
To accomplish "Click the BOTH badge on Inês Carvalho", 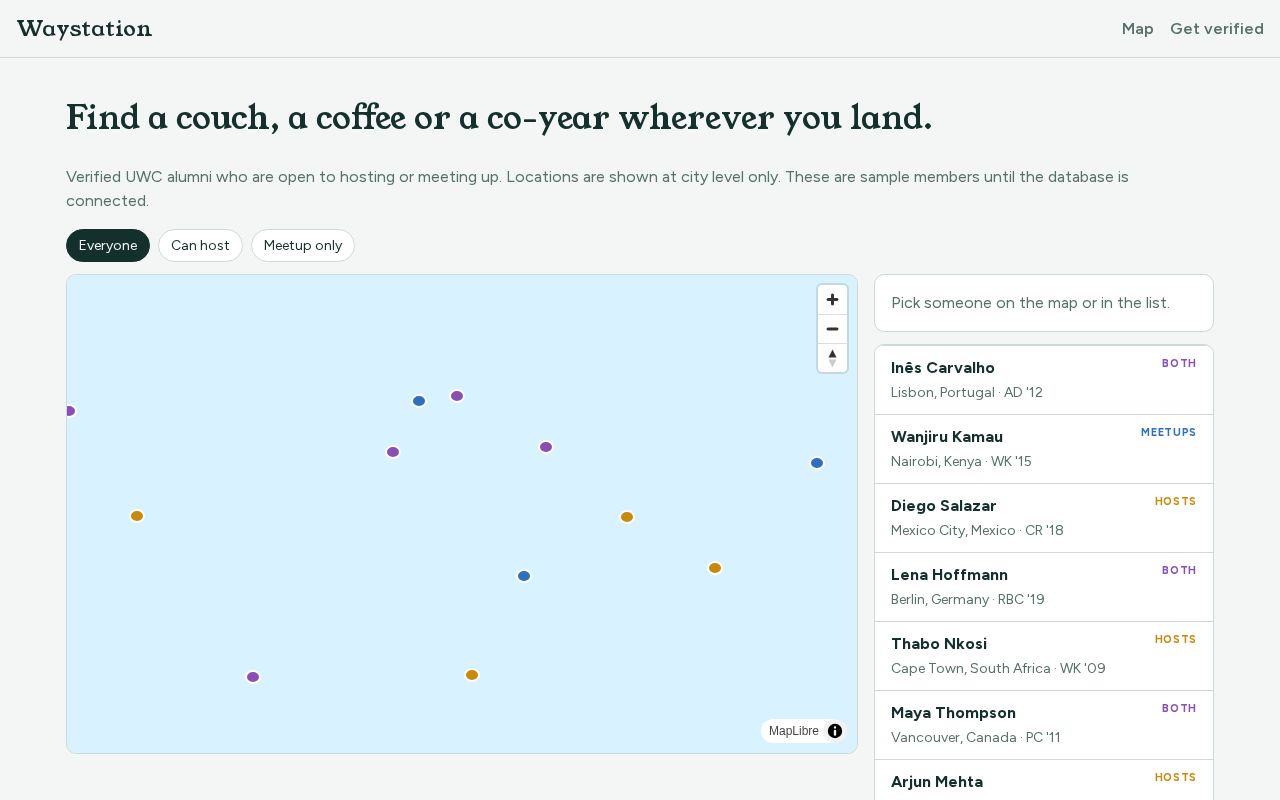I will coord(1179,364).
